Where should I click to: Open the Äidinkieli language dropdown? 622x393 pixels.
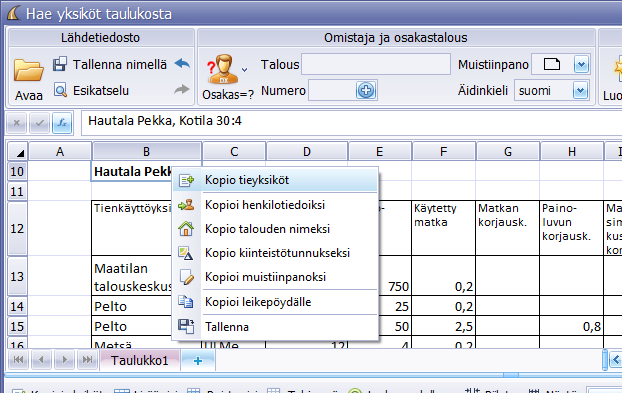(580, 90)
